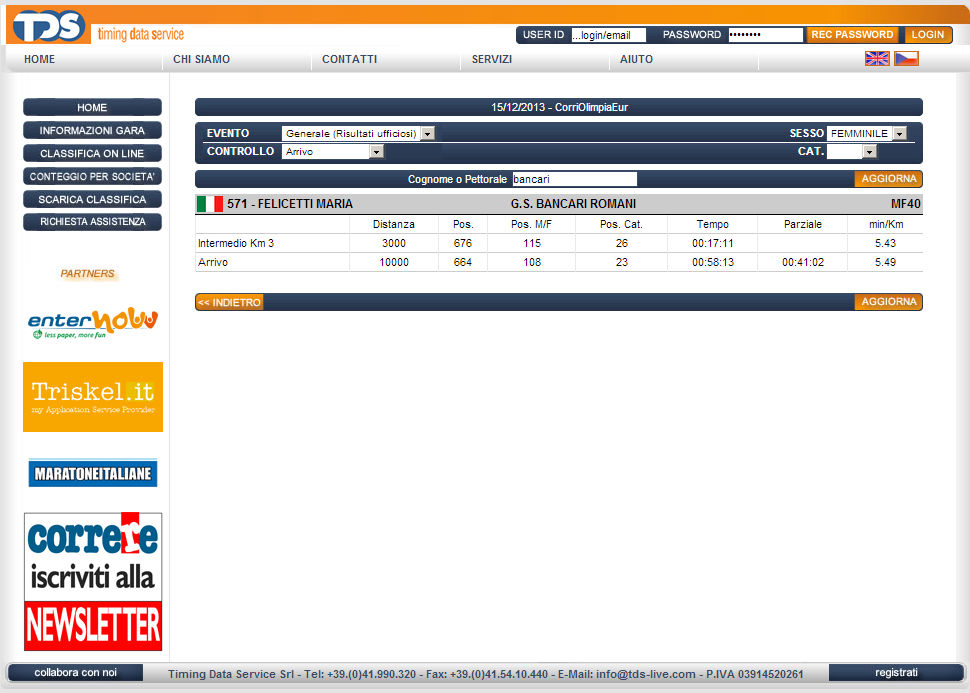
Task: Click the Italian flag next to Felicetti Maria
Action: 210,204
